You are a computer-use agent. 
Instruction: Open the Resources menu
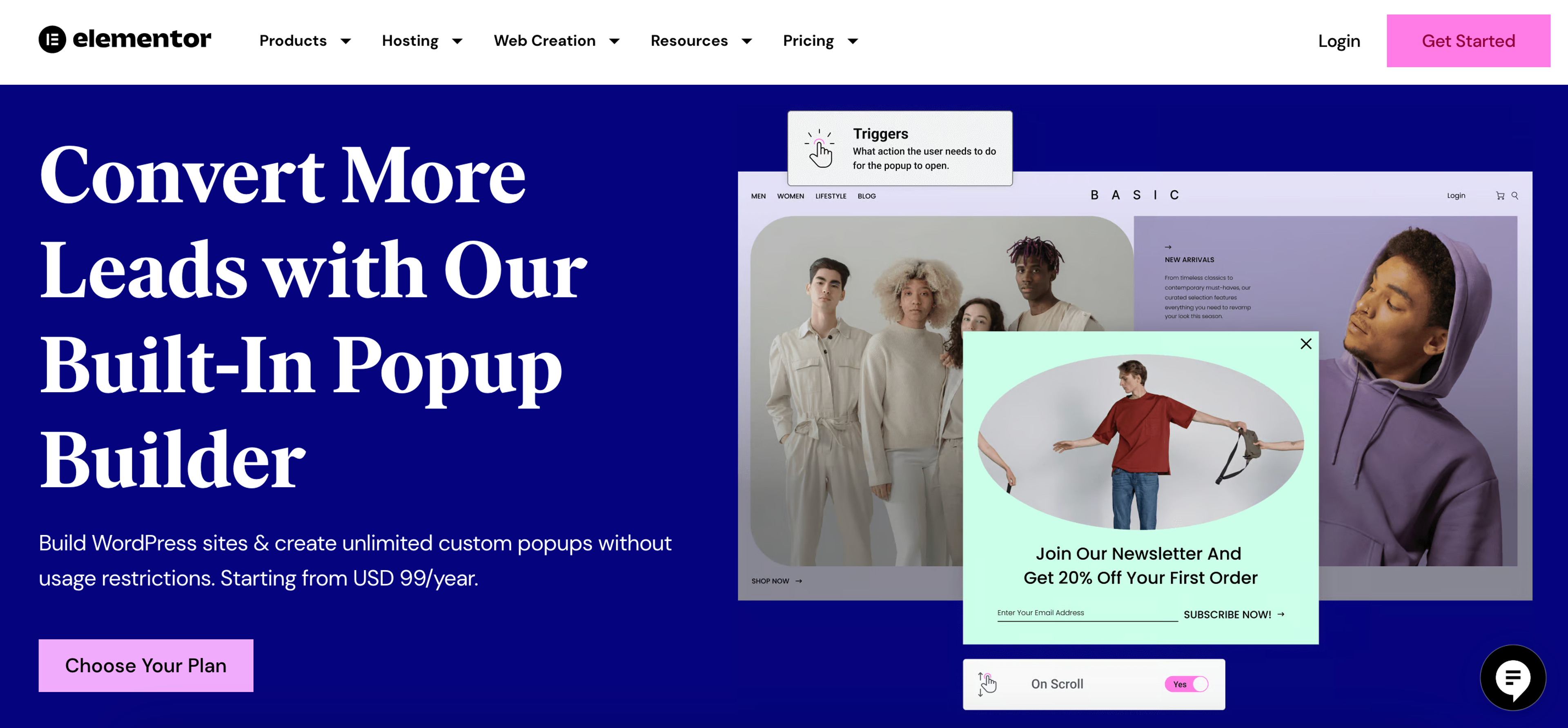(x=689, y=41)
